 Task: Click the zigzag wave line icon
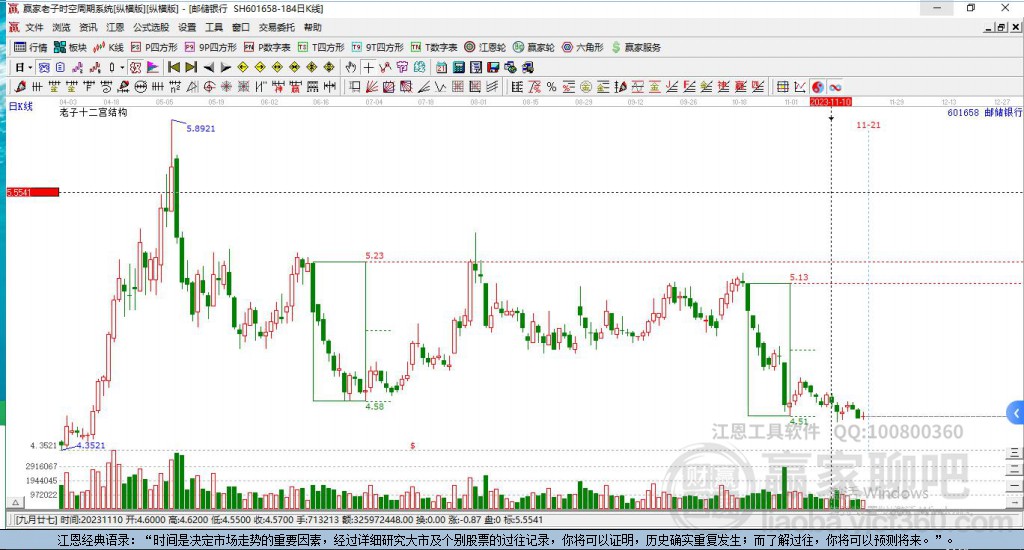point(441,87)
